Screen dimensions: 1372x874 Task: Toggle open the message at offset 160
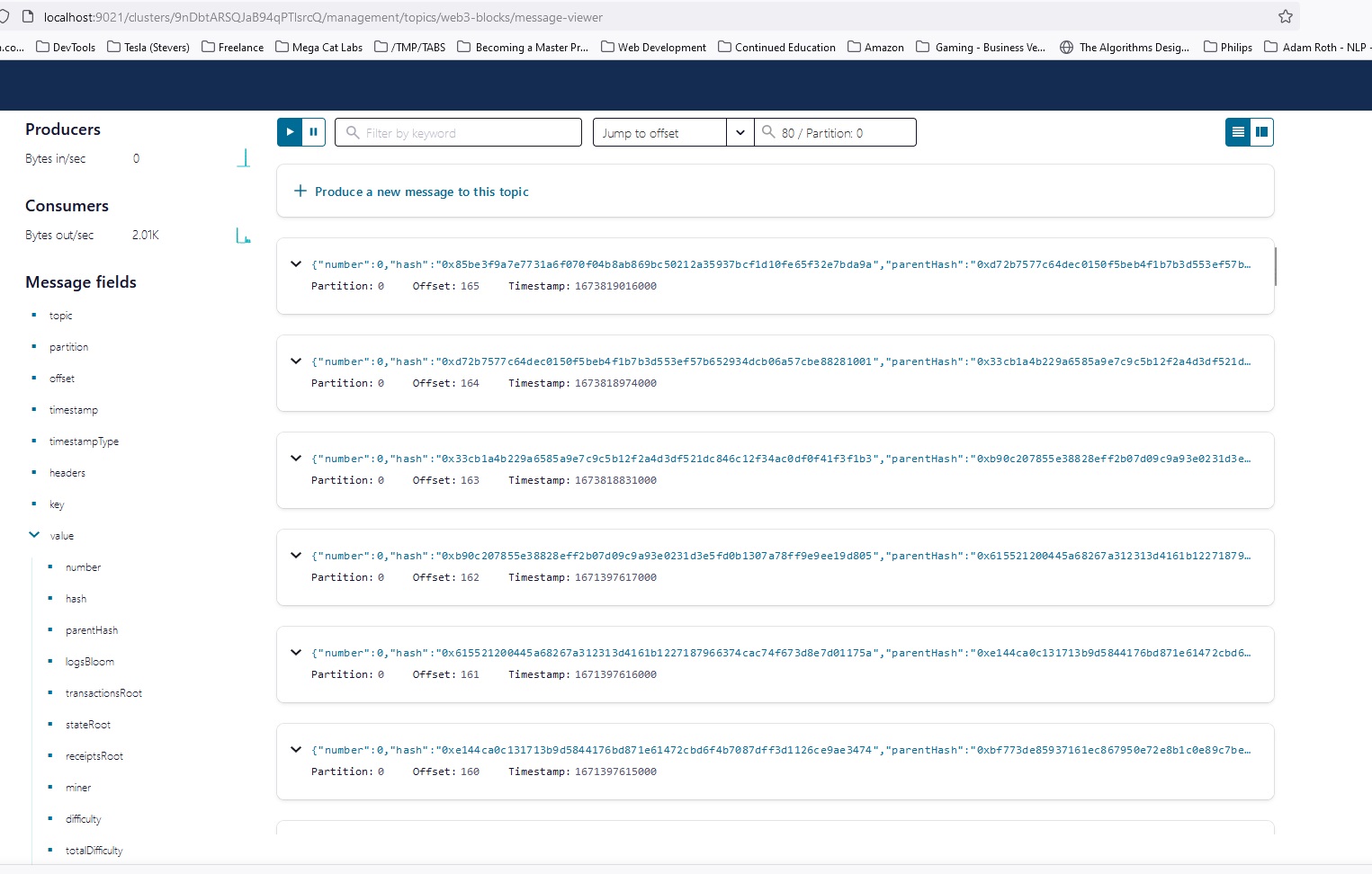coord(296,749)
